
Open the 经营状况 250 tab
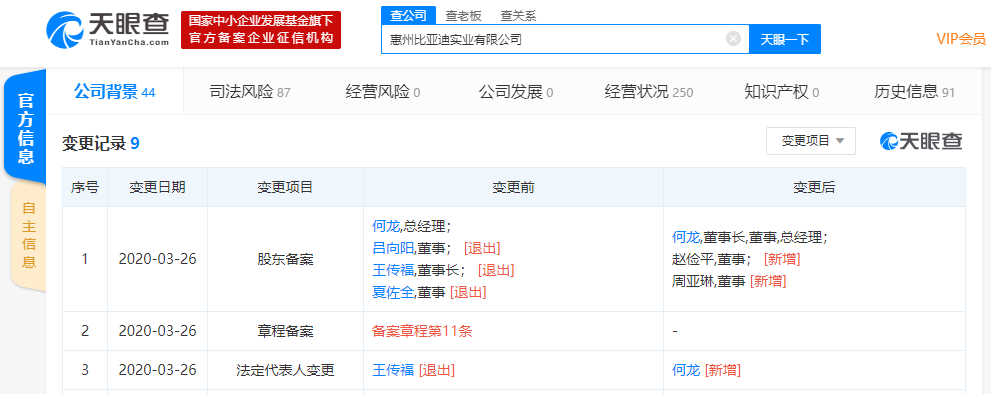point(649,92)
